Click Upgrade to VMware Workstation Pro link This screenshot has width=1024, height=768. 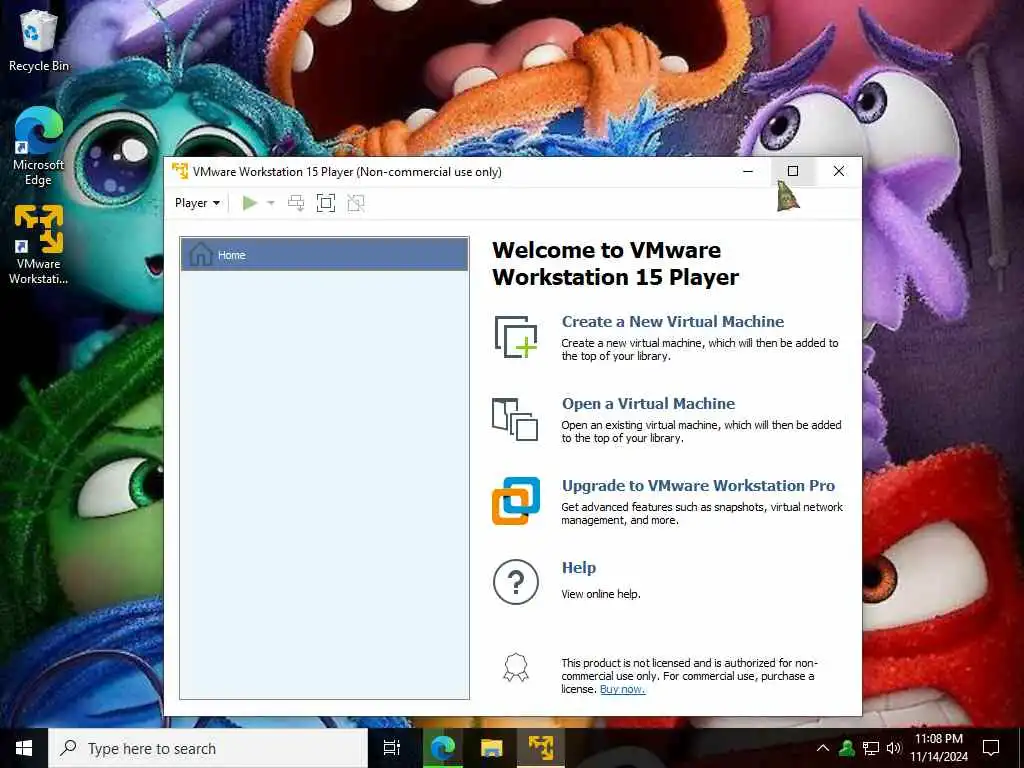click(698, 486)
